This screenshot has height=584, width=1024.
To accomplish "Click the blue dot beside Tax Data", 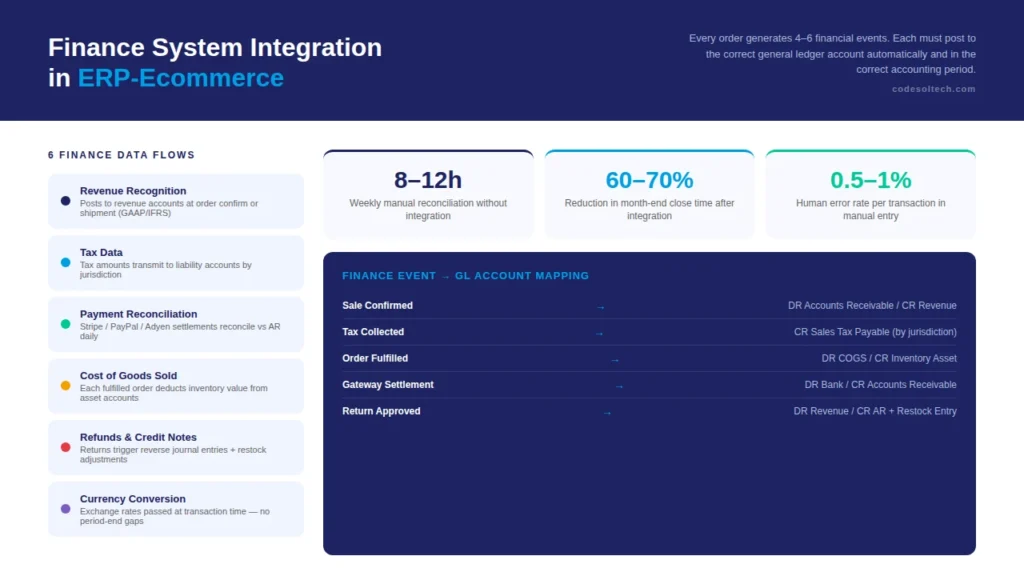I will [x=65, y=263].
